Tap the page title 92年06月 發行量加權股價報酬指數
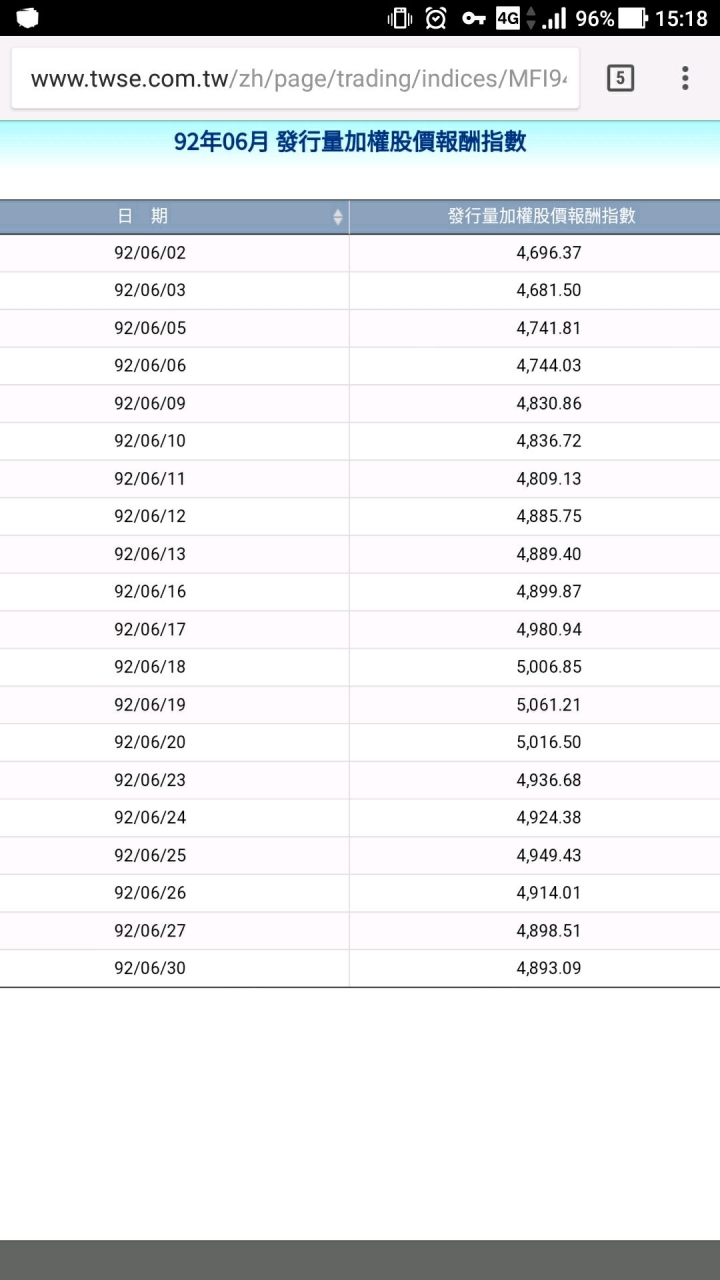The height and width of the screenshot is (1280, 720). click(x=350, y=142)
